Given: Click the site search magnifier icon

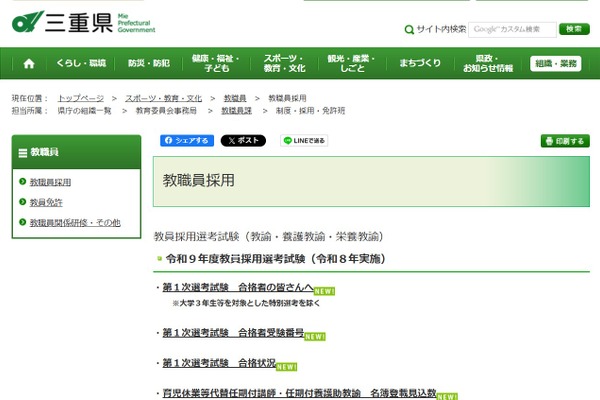Looking at the screenshot, I should pos(409,29).
